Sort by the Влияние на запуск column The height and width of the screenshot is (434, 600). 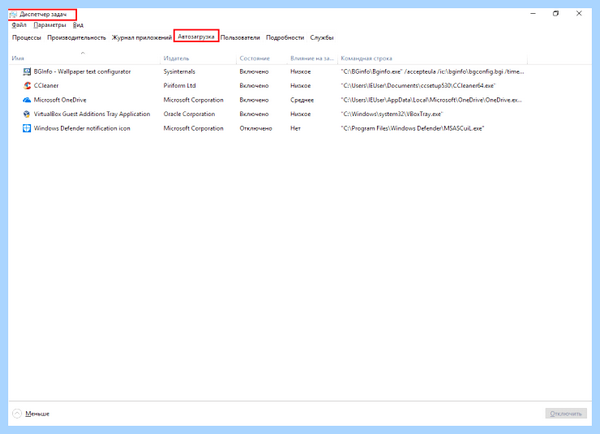tap(312, 58)
